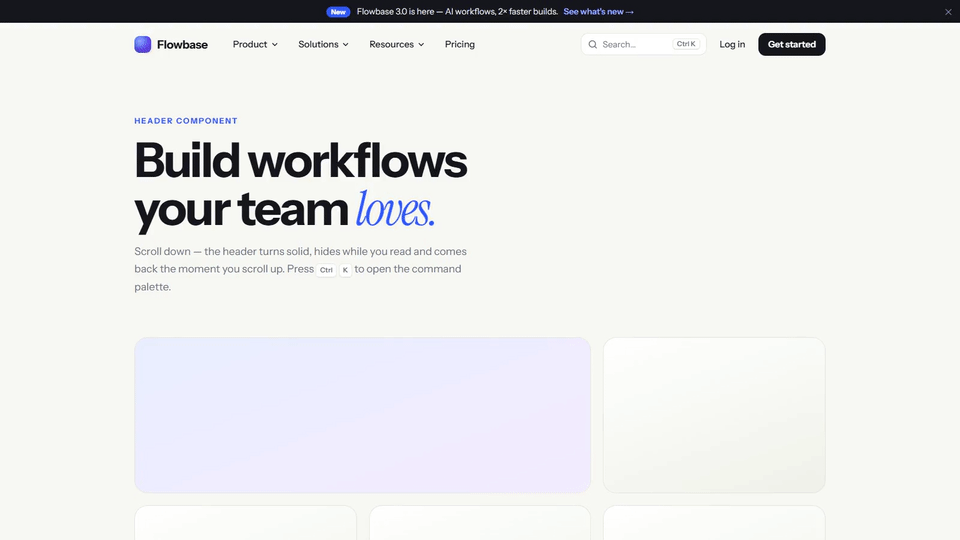Image resolution: width=960 pixels, height=540 pixels.
Task: Click the Build workflows heading
Action: click(301, 160)
